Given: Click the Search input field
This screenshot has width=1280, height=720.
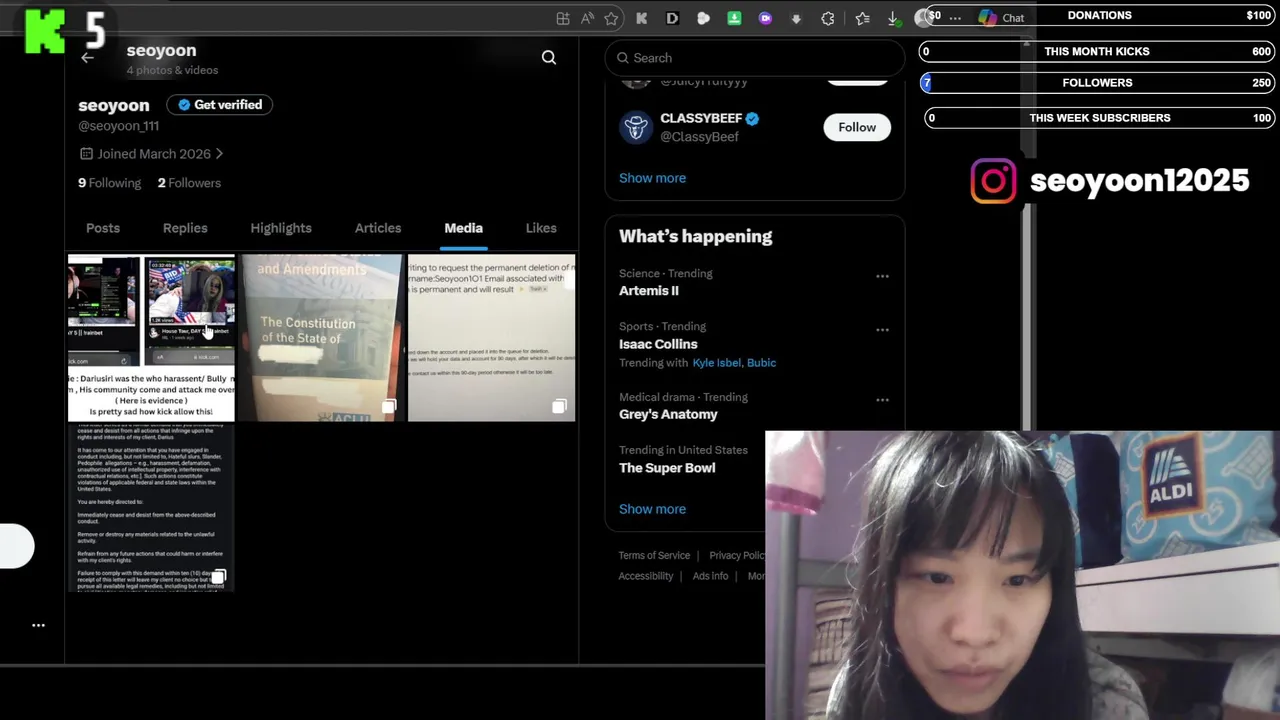Looking at the screenshot, I should coord(755,58).
